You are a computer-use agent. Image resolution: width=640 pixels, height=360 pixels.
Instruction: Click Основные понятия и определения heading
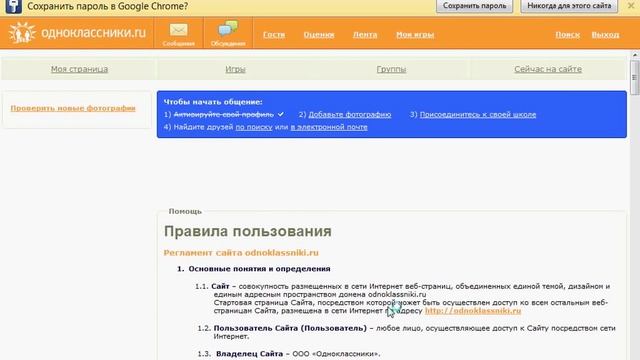tap(259, 269)
